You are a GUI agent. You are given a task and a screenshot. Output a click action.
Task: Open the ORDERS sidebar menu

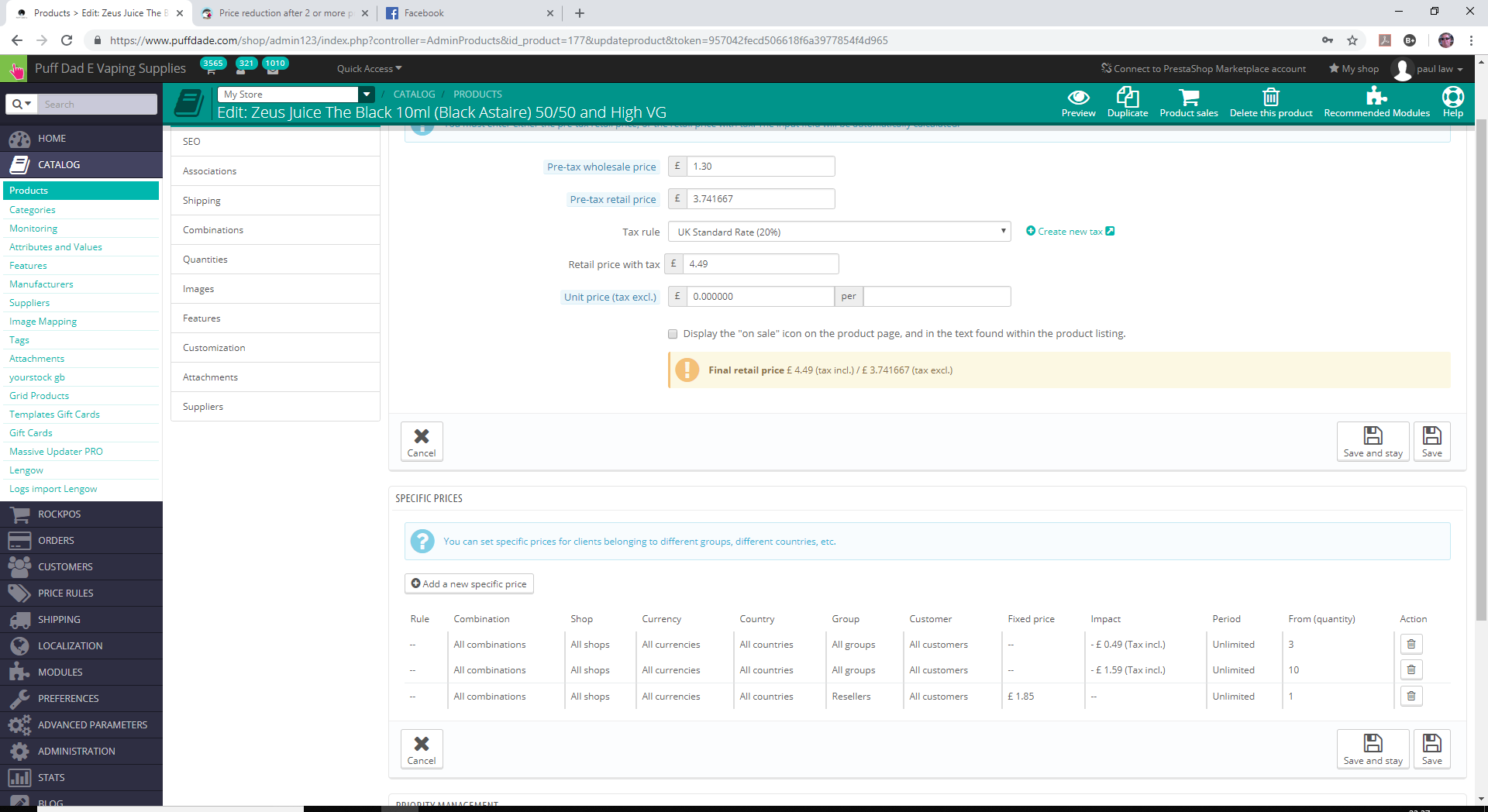click(x=81, y=541)
